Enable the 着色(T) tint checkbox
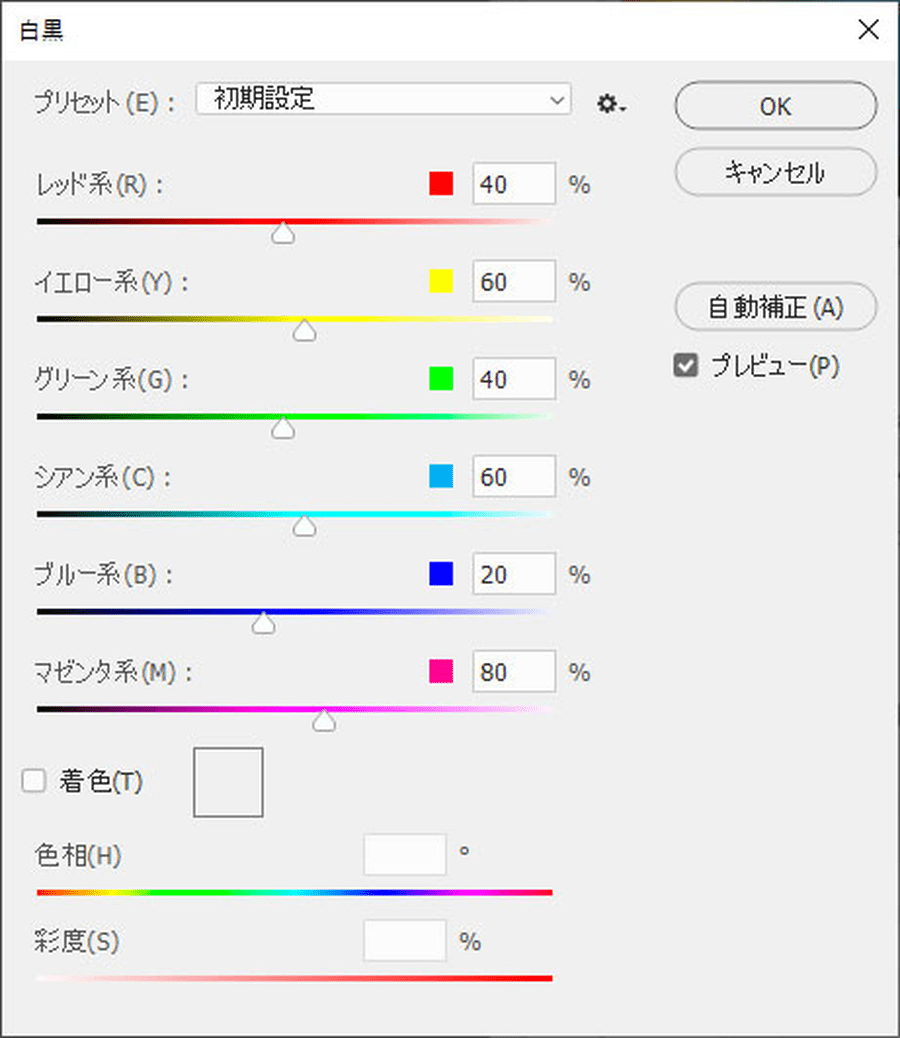The image size is (900, 1038). click(35, 782)
